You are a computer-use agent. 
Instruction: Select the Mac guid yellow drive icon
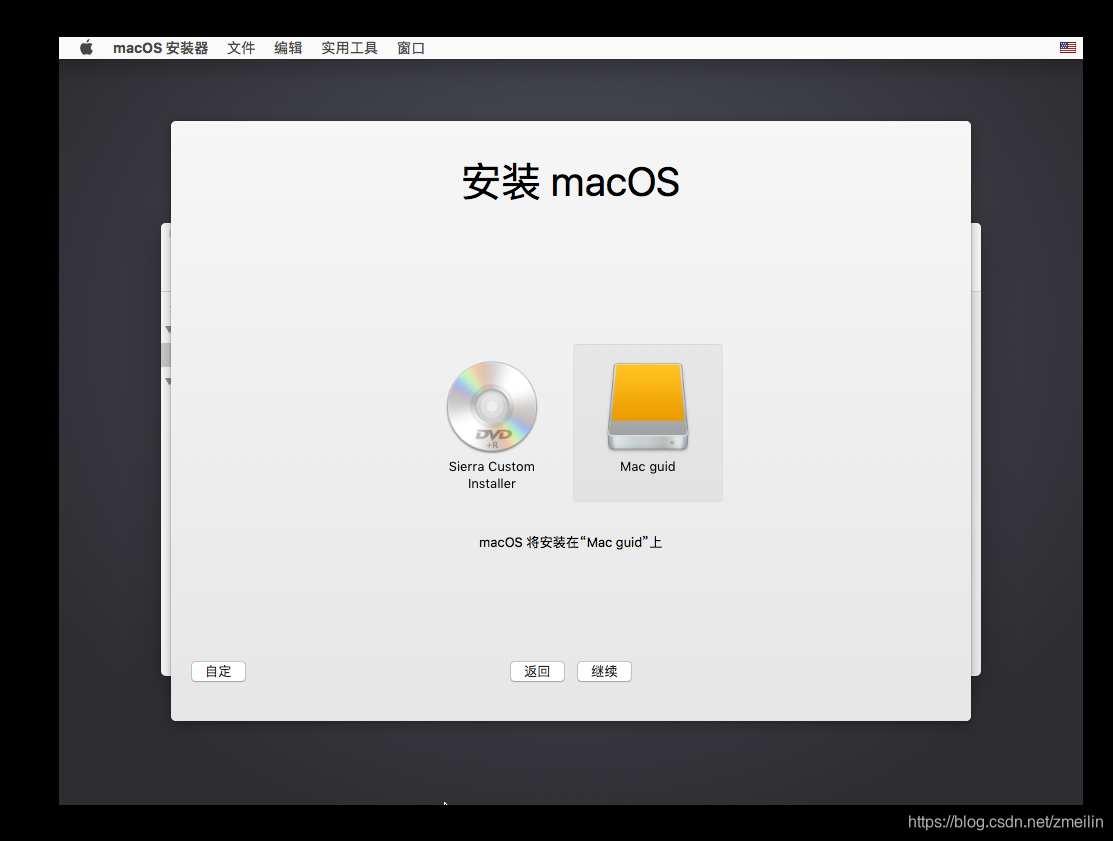pos(647,406)
